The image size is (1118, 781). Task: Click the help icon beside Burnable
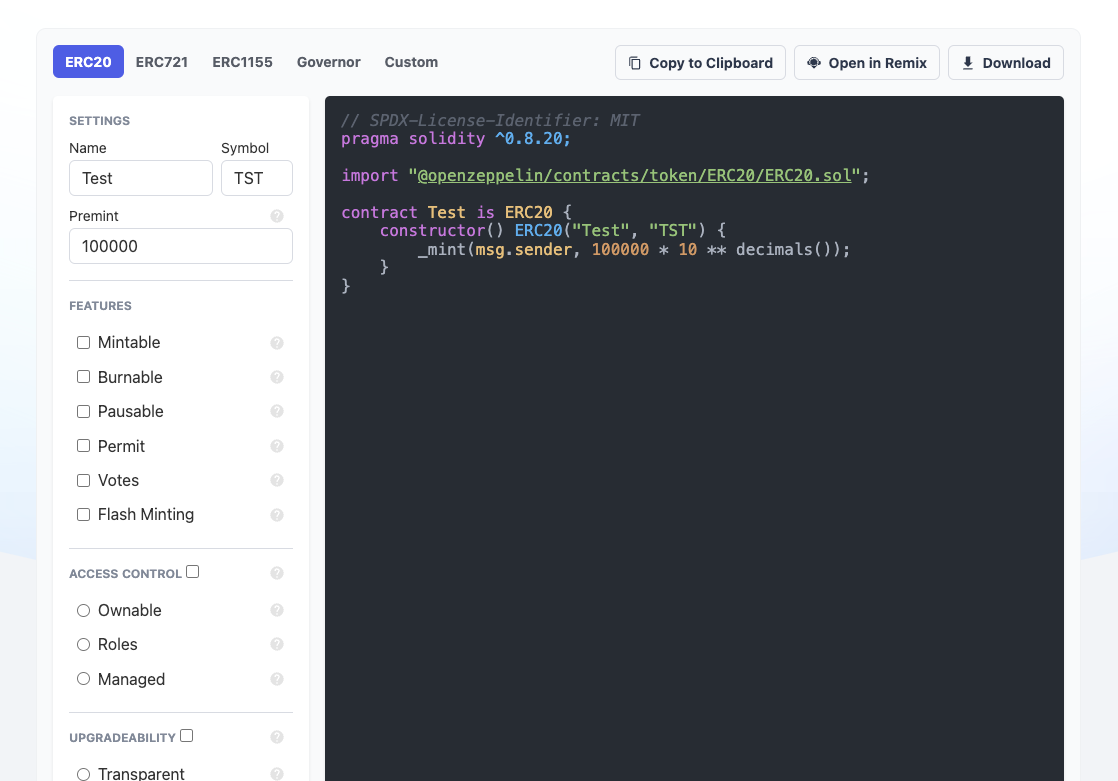[x=277, y=377]
